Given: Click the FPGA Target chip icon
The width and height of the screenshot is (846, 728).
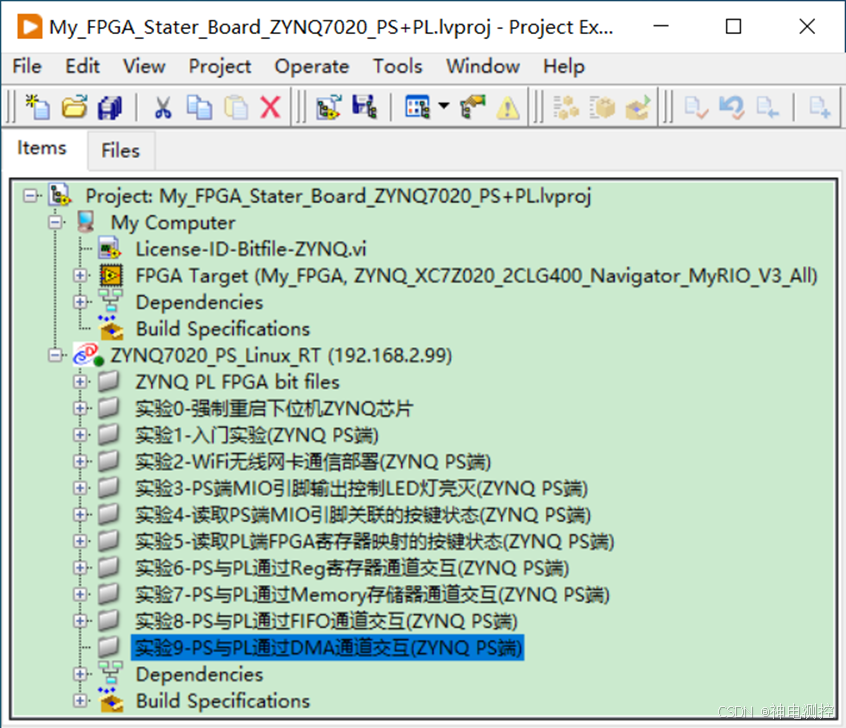Looking at the screenshot, I should coord(111,275).
